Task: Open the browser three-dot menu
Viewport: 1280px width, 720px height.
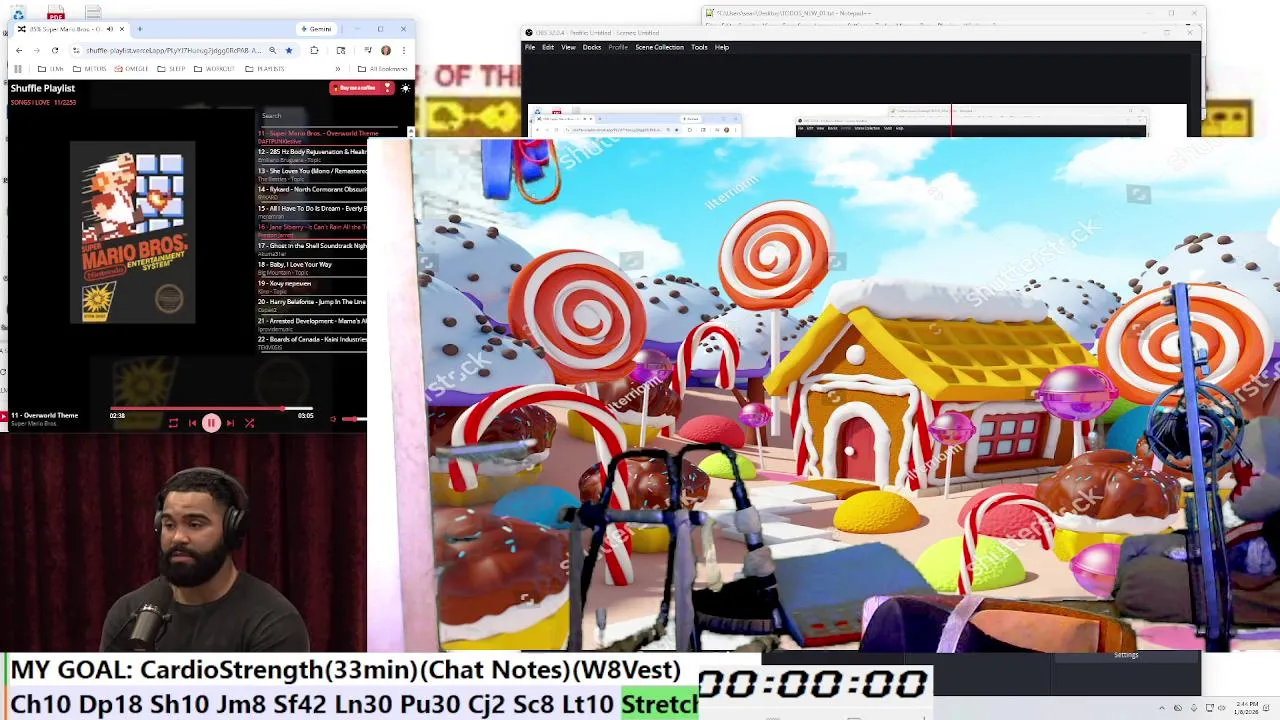Action: [403, 50]
